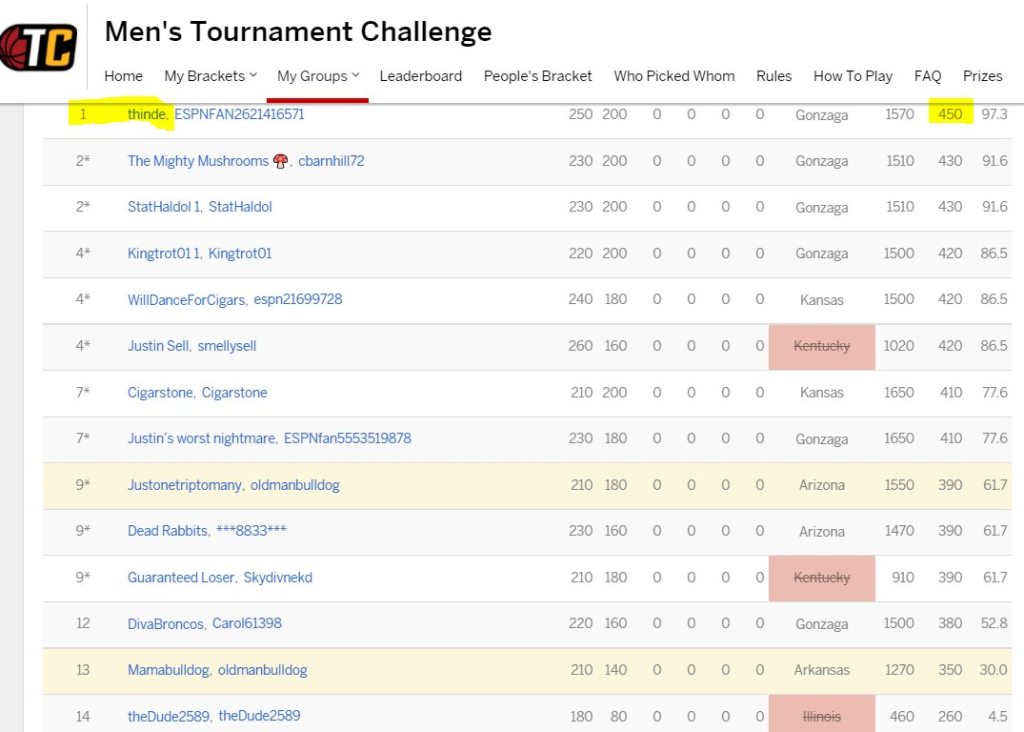Screen dimensions: 1024x732
Task: Open How To Play
Action: [x=852, y=76]
